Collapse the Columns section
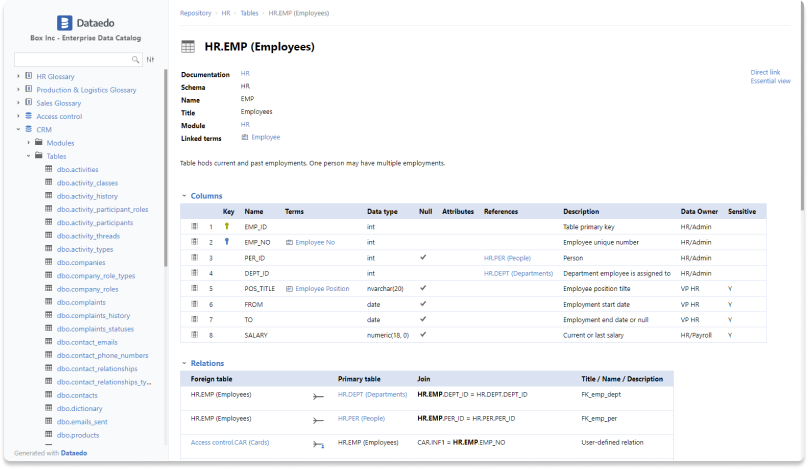This screenshot has width=808, height=469. (x=184, y=196)
